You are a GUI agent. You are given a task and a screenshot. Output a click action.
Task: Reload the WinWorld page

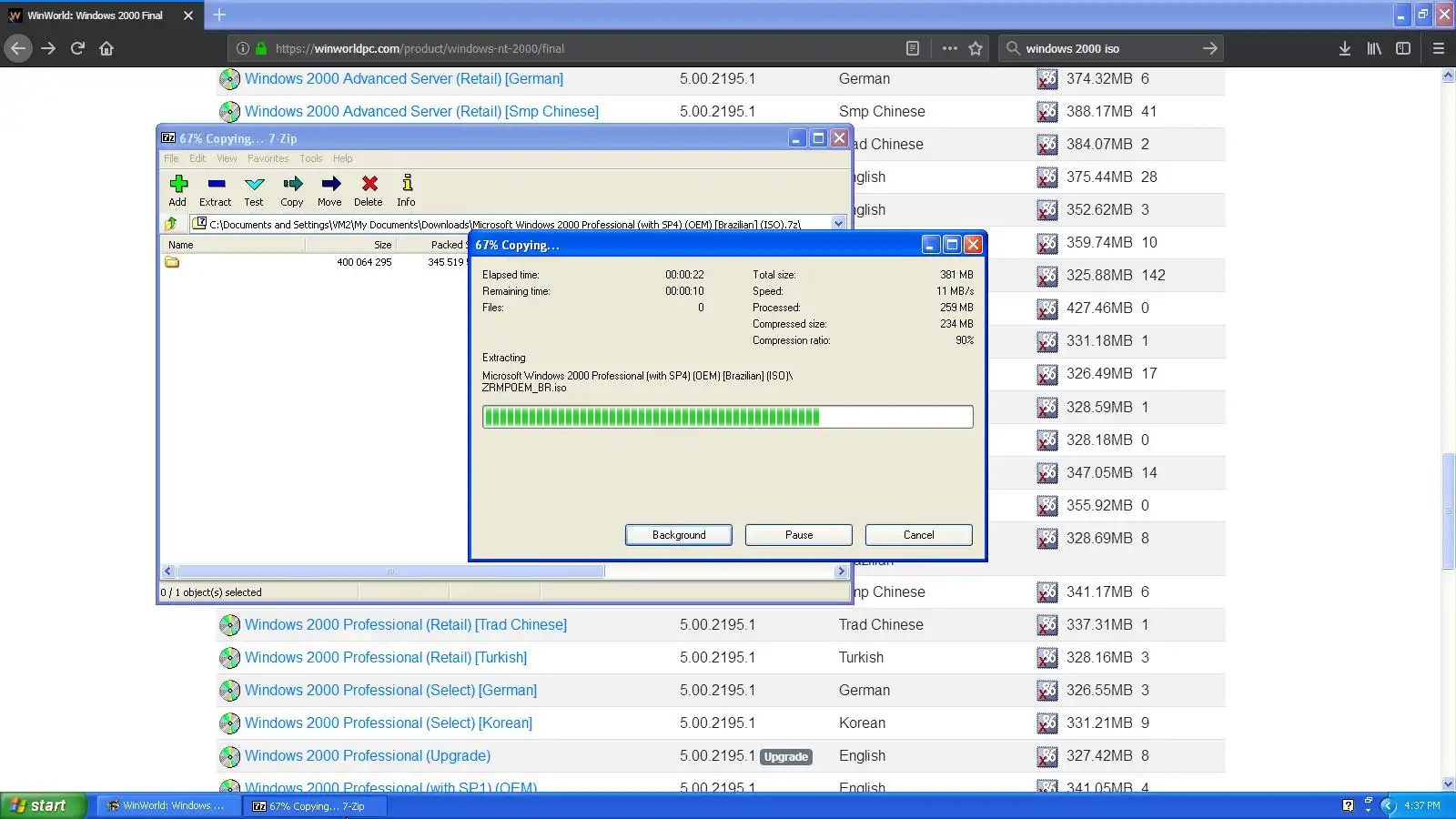pyautogui.click(x=77, y=48)
